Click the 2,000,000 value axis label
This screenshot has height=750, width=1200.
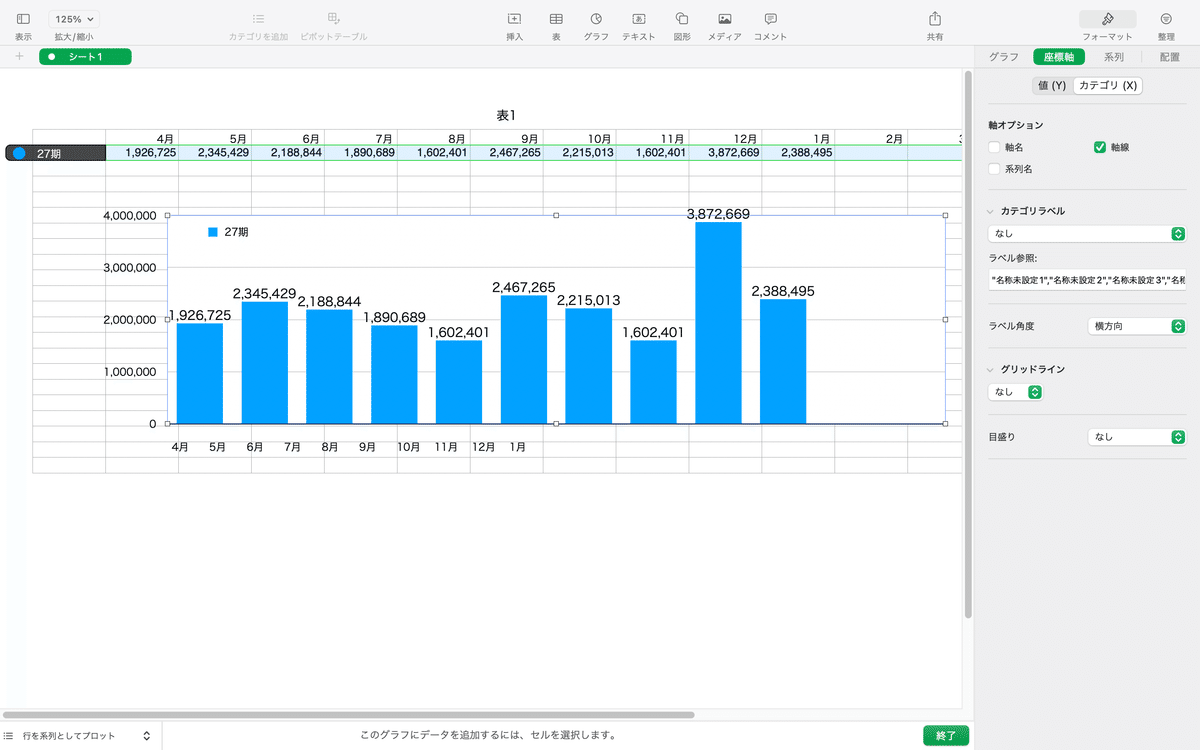coord(131,320)
